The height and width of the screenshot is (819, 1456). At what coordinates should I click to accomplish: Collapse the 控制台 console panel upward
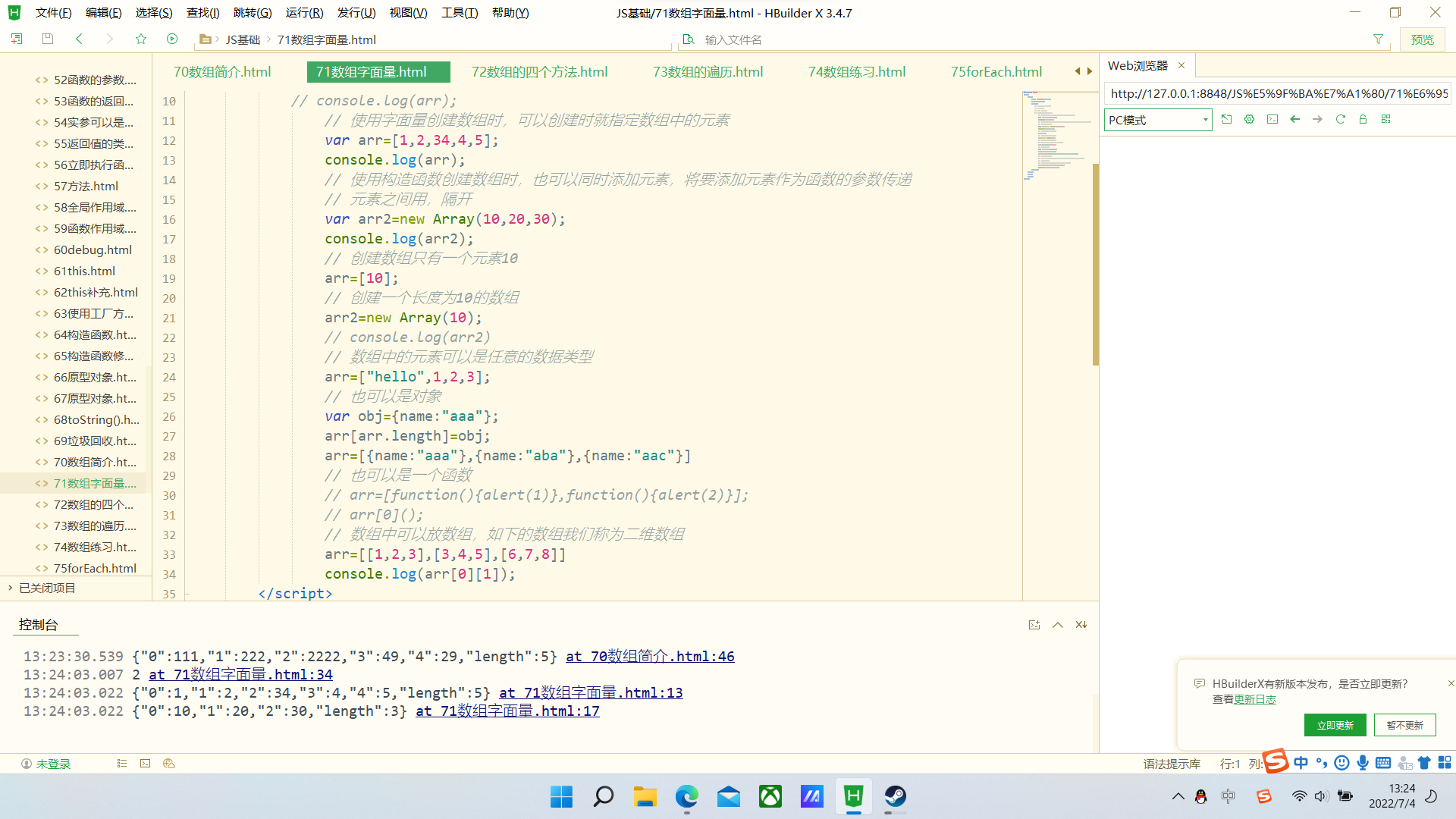pos(1057,624)
